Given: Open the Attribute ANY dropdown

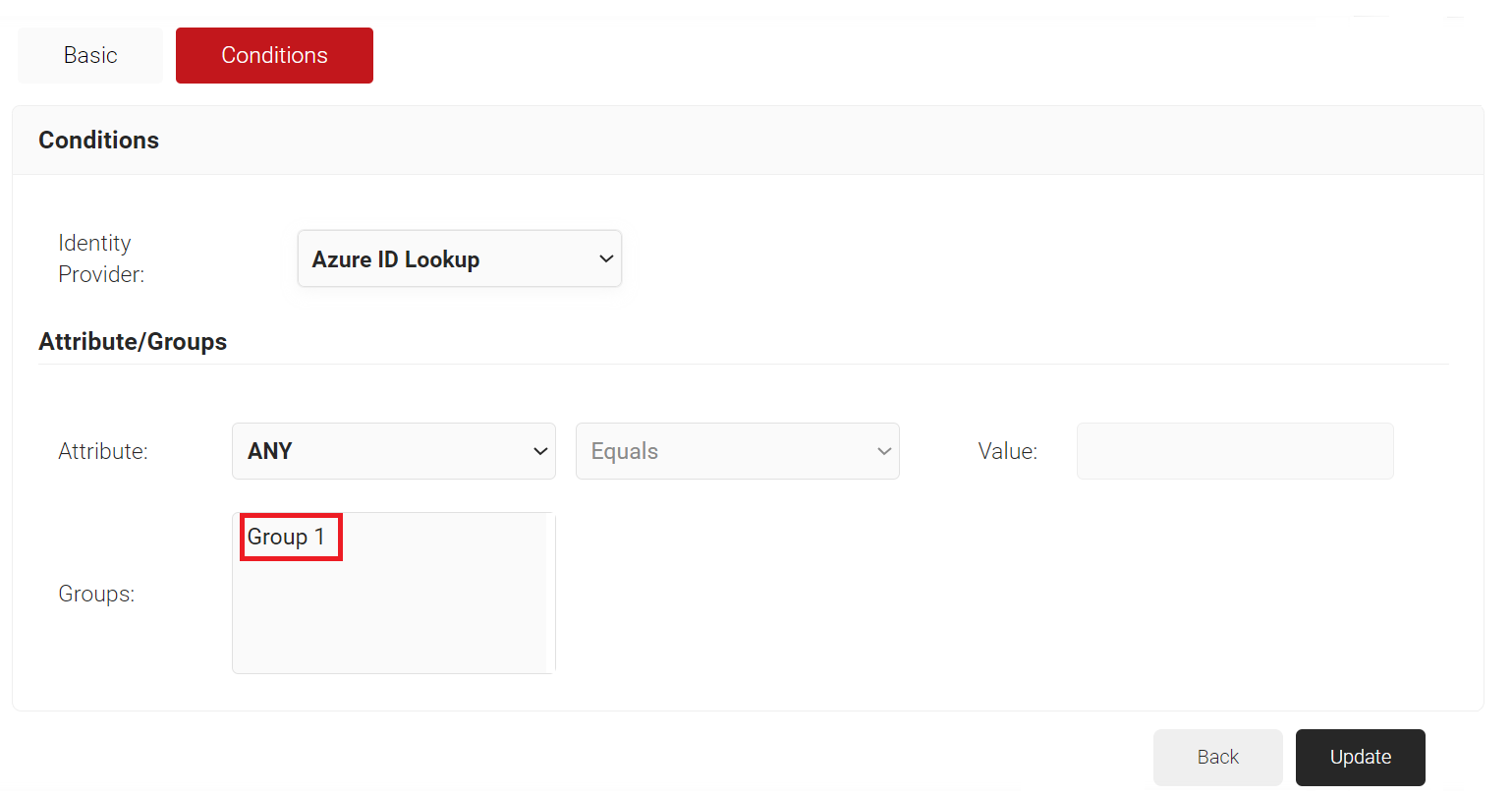Looking at the screenshot, I should tap(393, 451).
